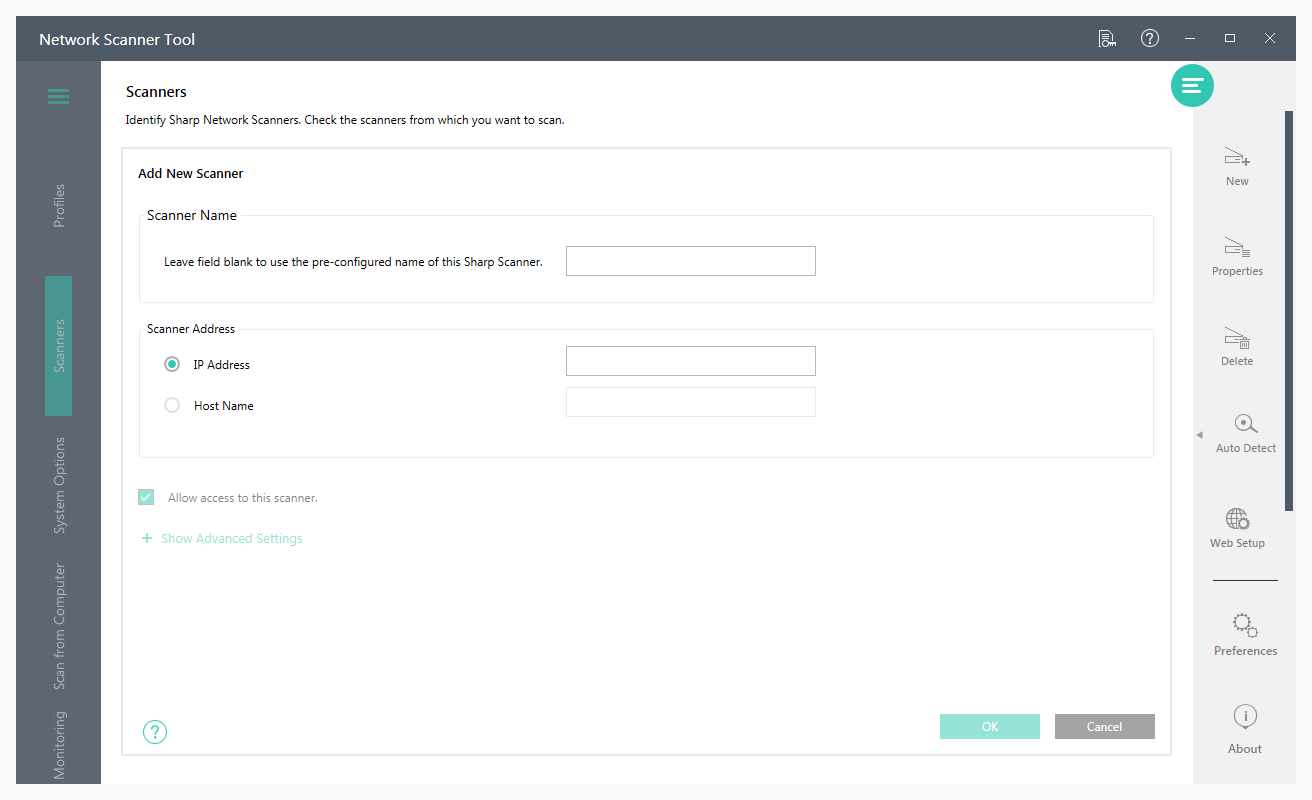Close the Network Scanner Tool window
1312x800 pixels.
click(1270, 39)
